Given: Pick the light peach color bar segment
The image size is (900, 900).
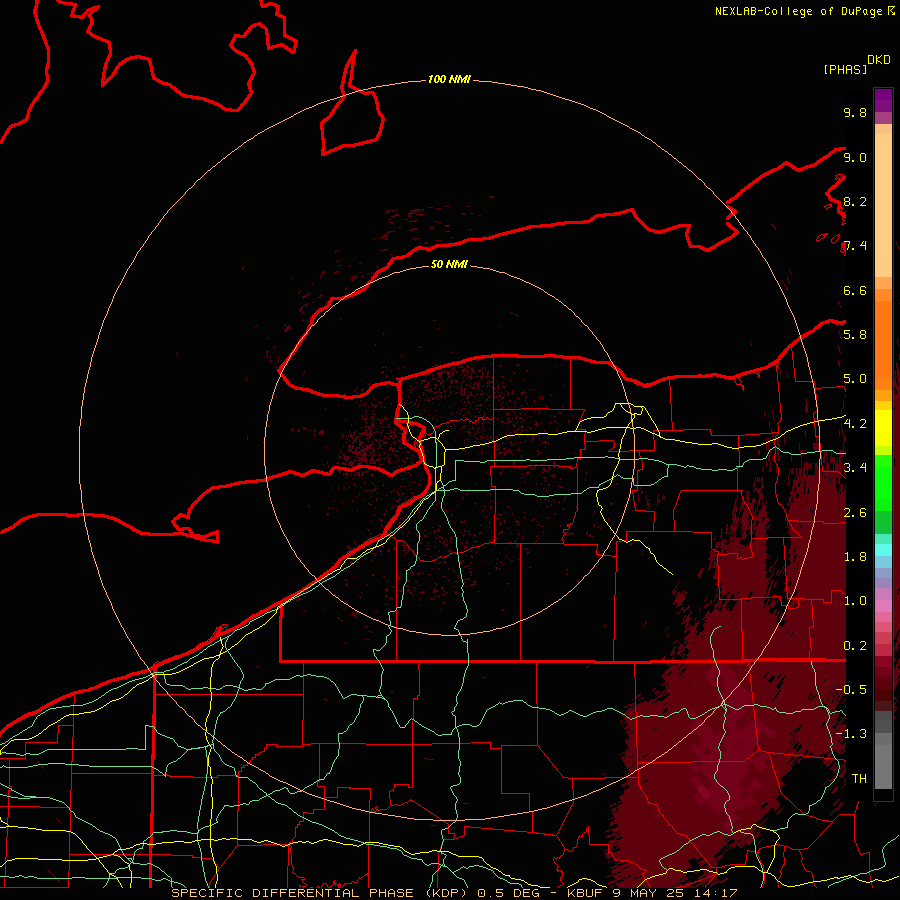Looking at the screenshot, I should pos(883,205).
